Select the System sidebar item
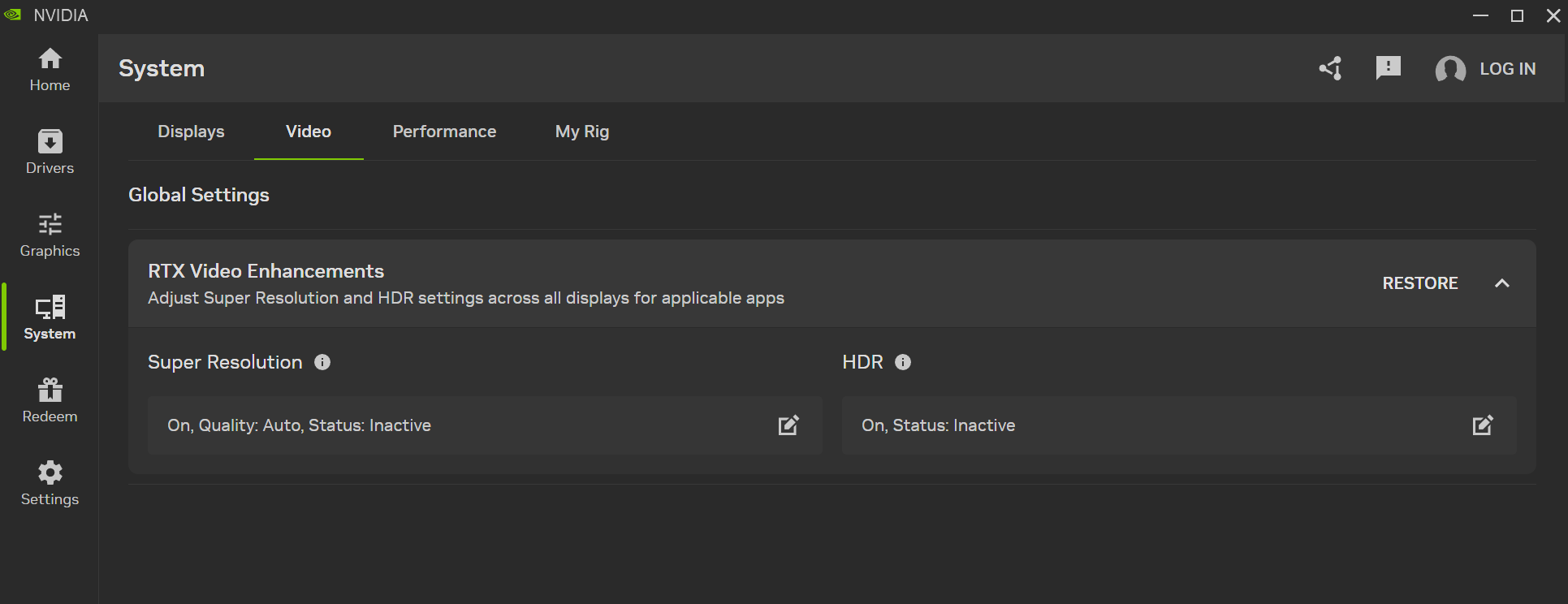The width and height of the screenshot is (1568, 604). point(50,318)
